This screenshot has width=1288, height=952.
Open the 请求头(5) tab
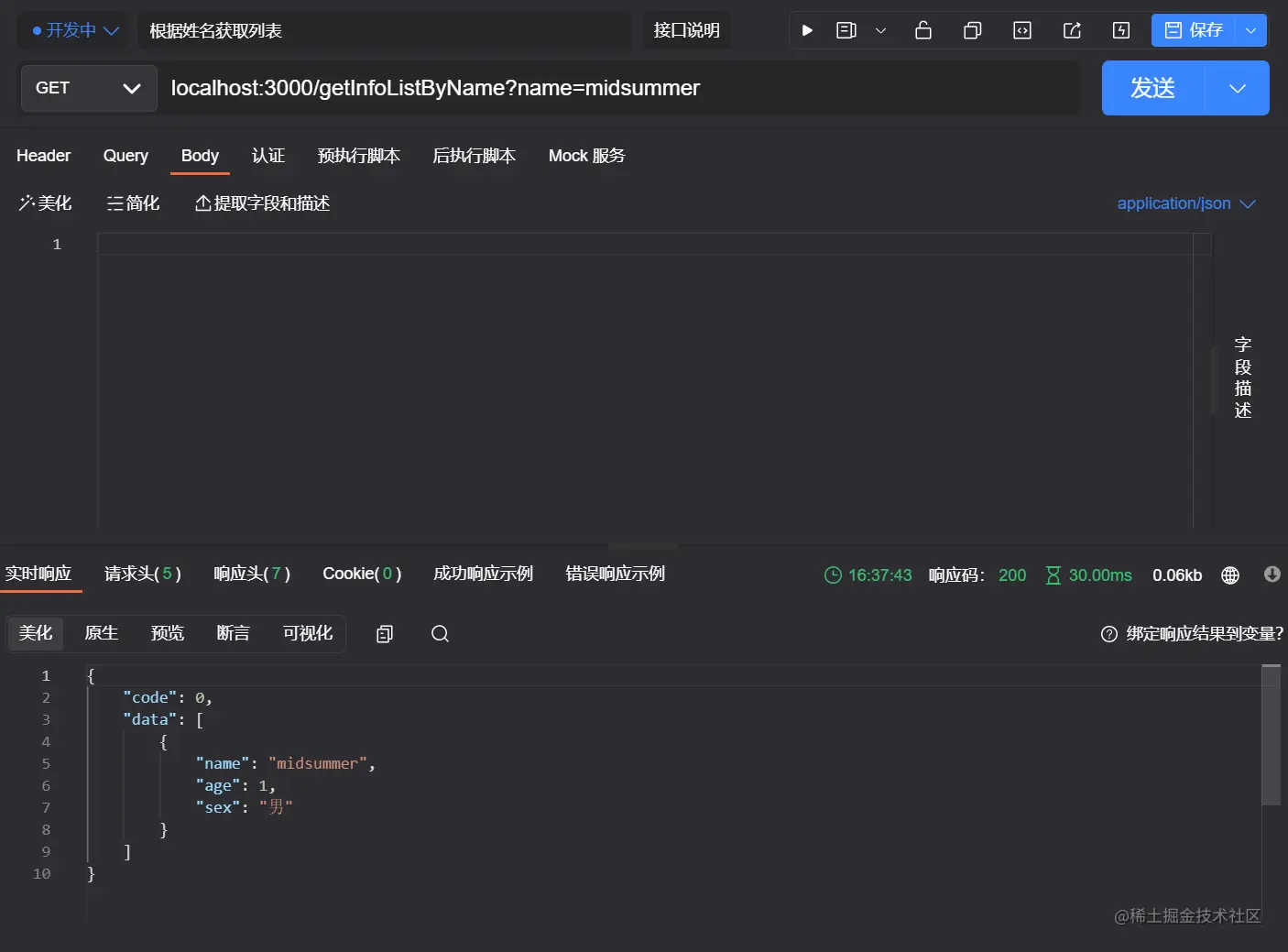142,574
